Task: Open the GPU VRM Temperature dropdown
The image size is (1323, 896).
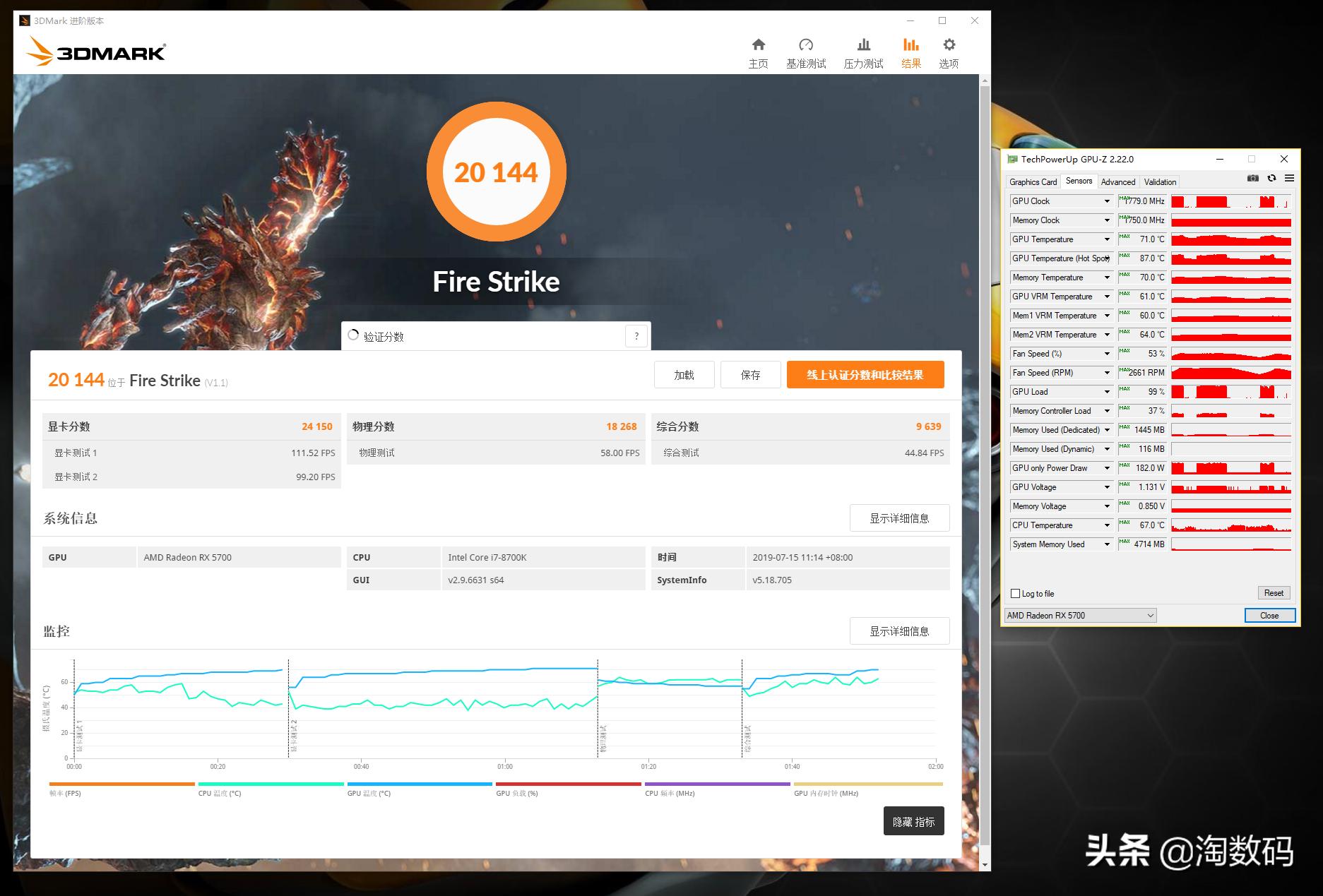Action: 1107,297
